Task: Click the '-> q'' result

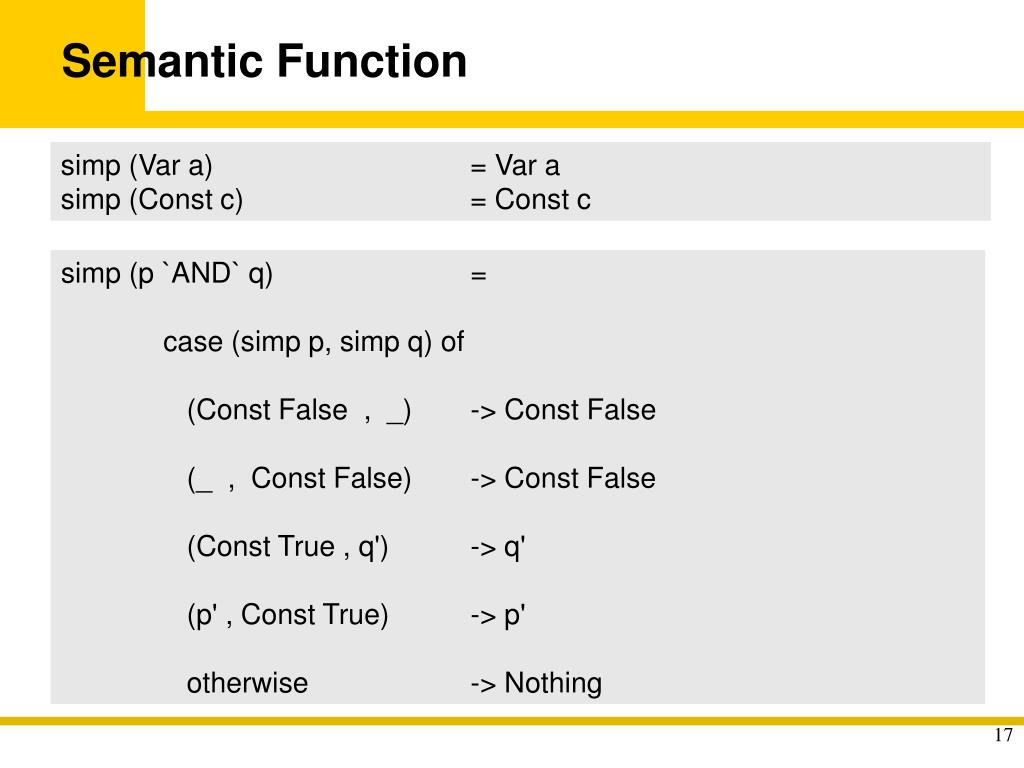Action: coord(498,548)
